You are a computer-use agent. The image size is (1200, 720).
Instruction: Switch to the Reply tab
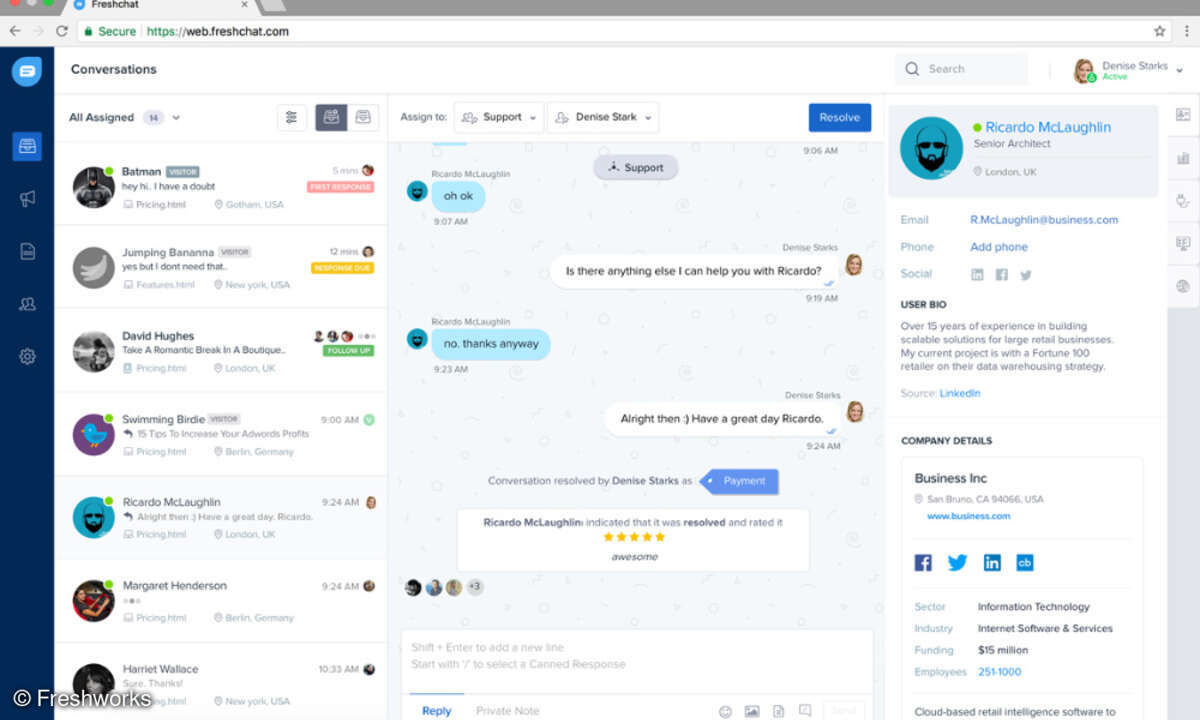[436, 711]
